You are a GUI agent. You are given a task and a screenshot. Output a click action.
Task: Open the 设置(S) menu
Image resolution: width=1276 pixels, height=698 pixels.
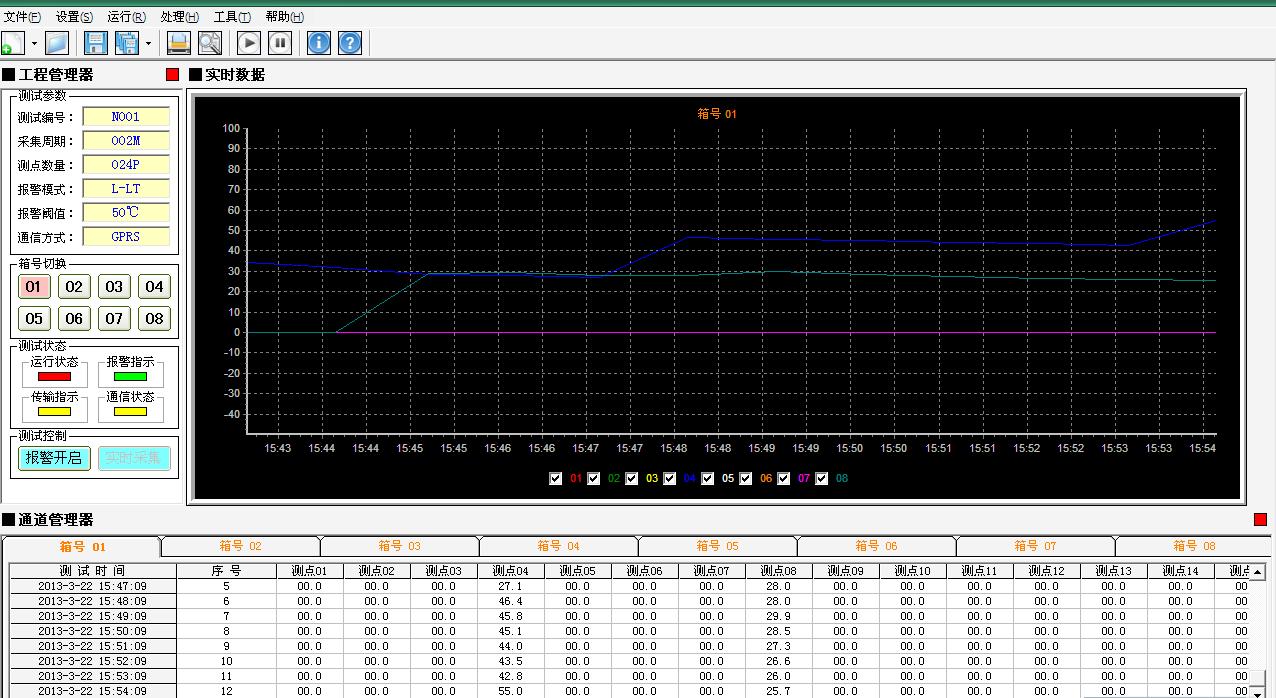click(74, 17)
